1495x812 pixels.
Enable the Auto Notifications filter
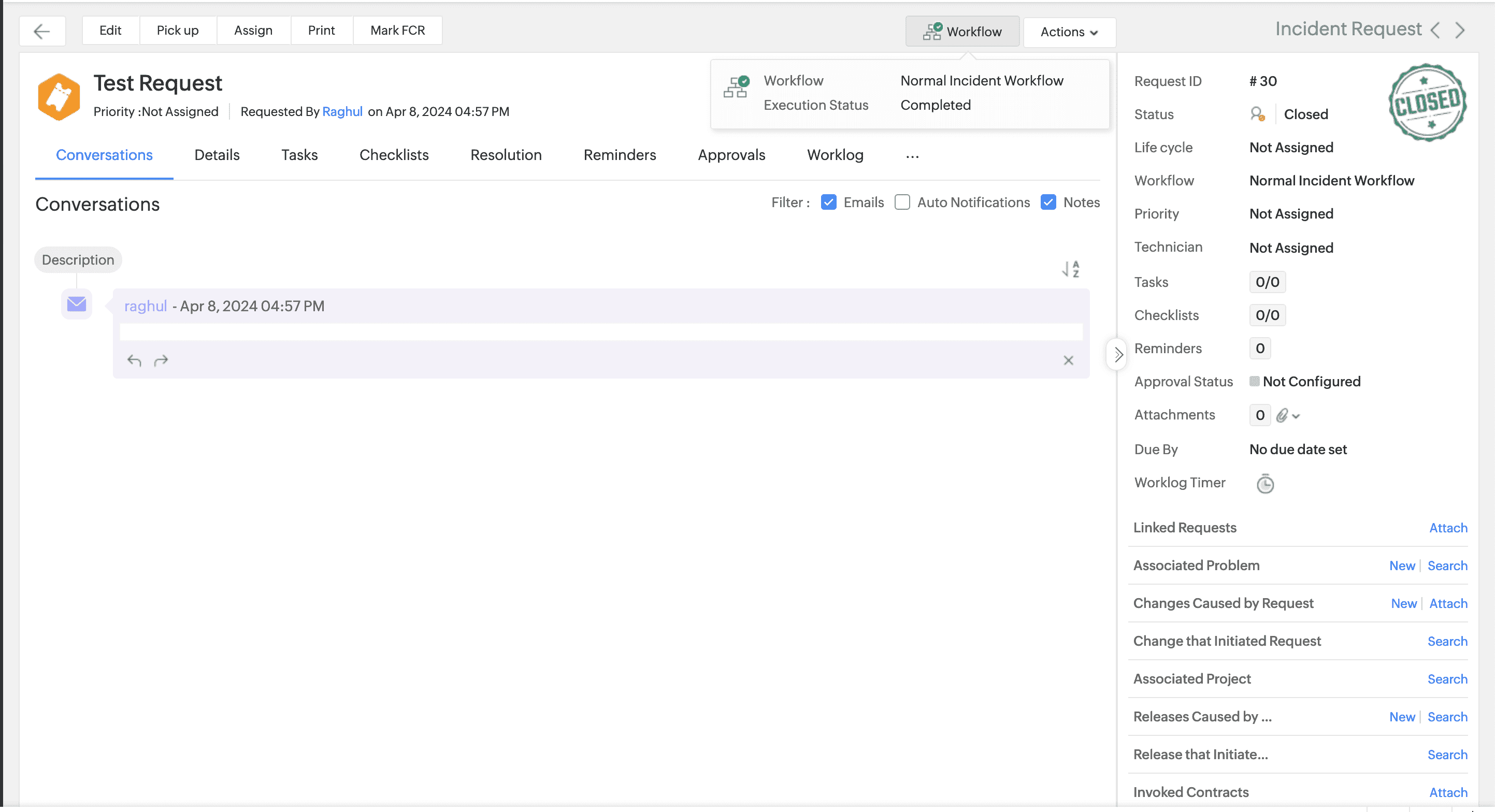pos(902,202)
